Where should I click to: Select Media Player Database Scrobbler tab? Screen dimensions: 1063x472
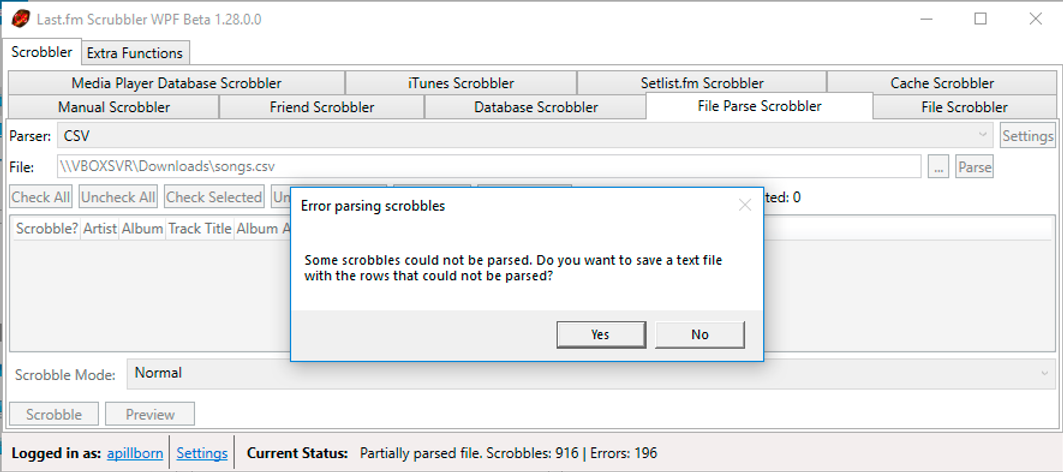pos(176,83)
